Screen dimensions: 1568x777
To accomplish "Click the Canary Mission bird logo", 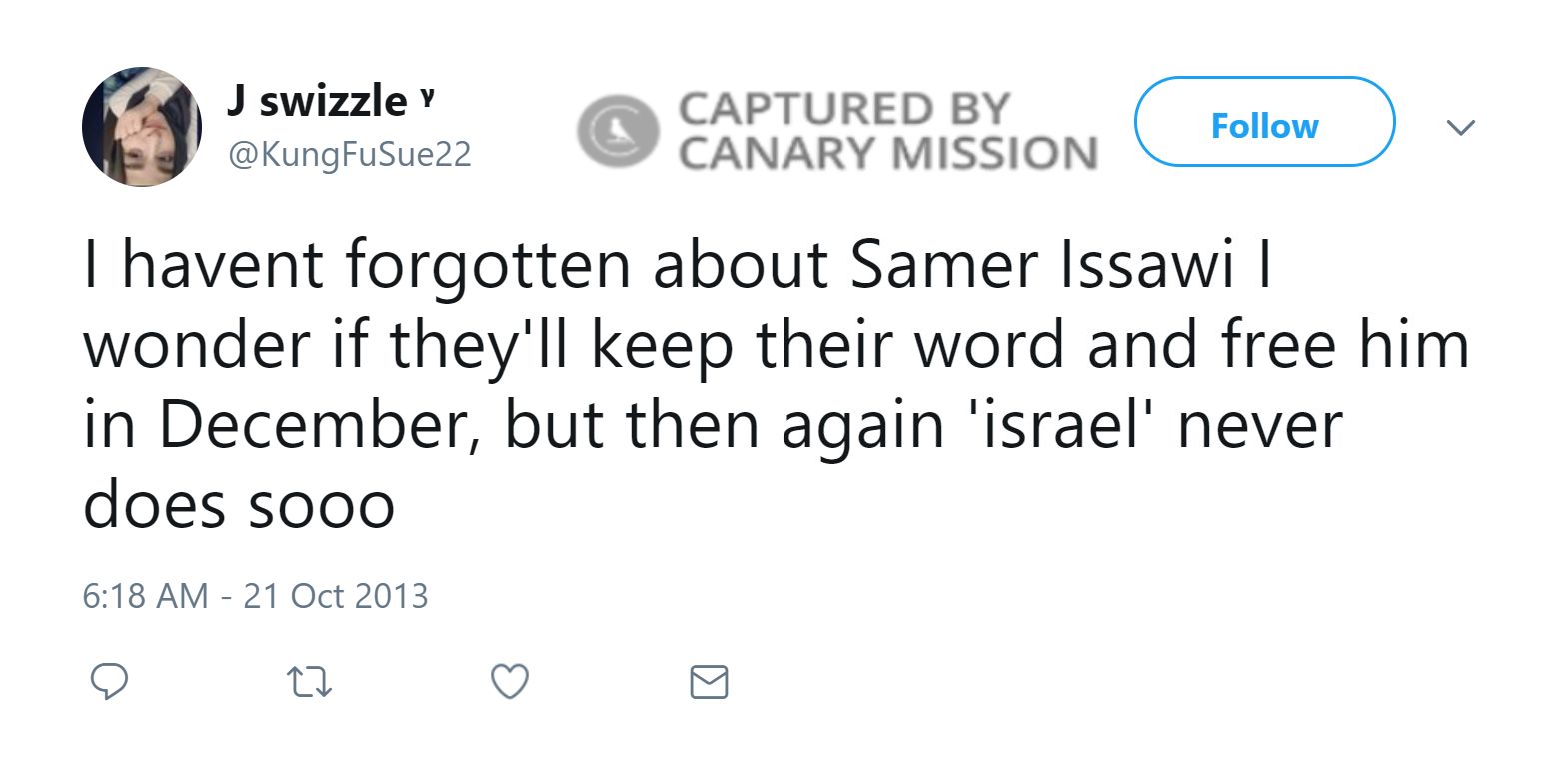I will [617, 130].
